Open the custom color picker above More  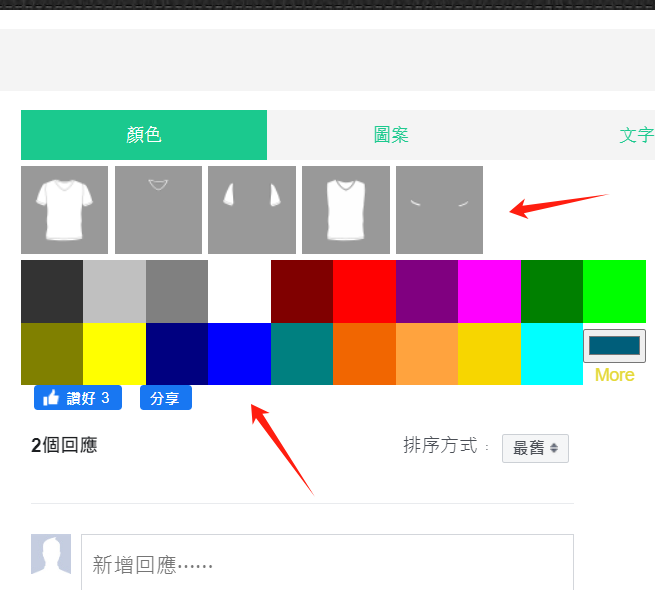(614, 346)
